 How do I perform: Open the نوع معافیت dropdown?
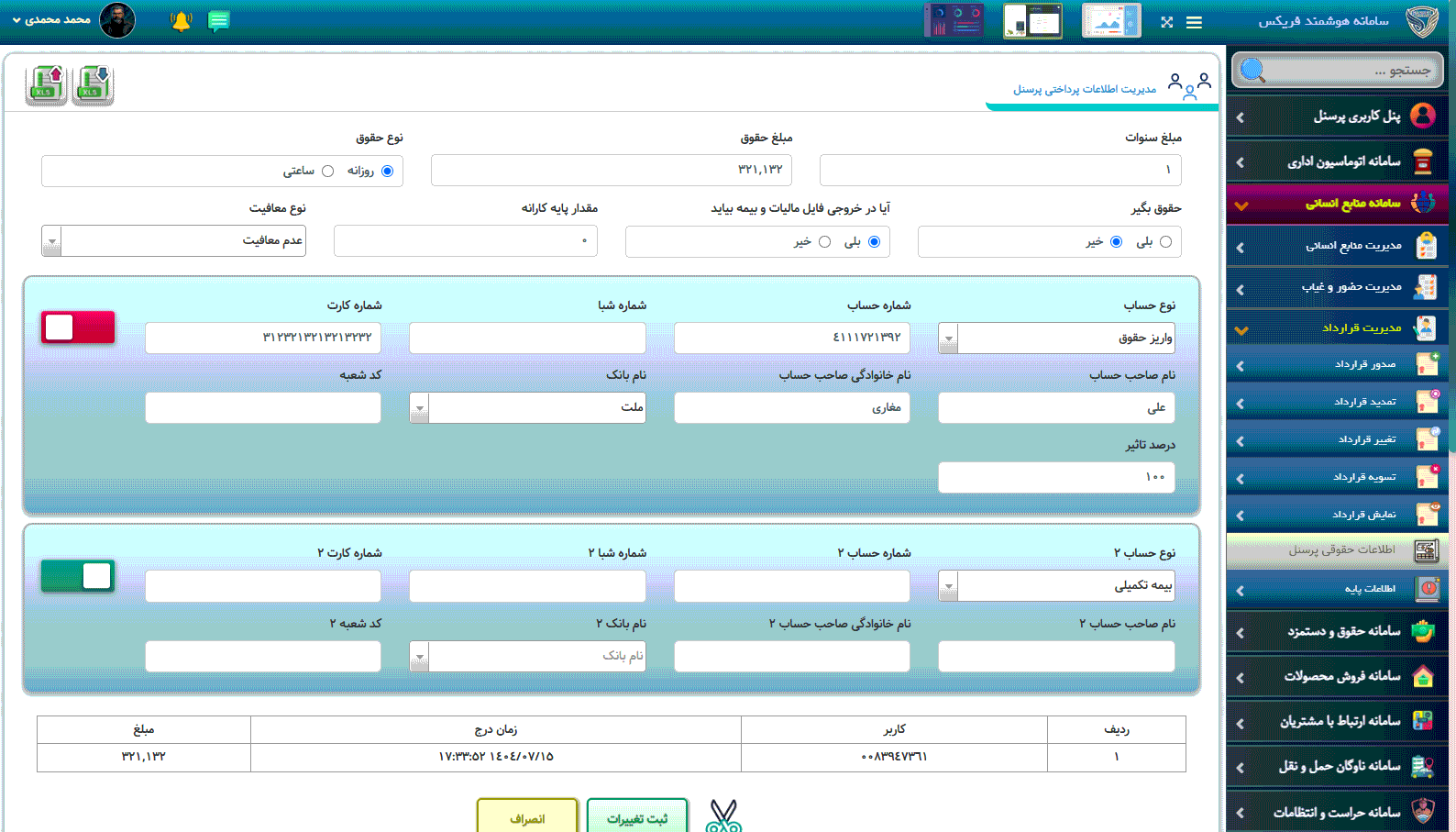click(x=52, y=241)
